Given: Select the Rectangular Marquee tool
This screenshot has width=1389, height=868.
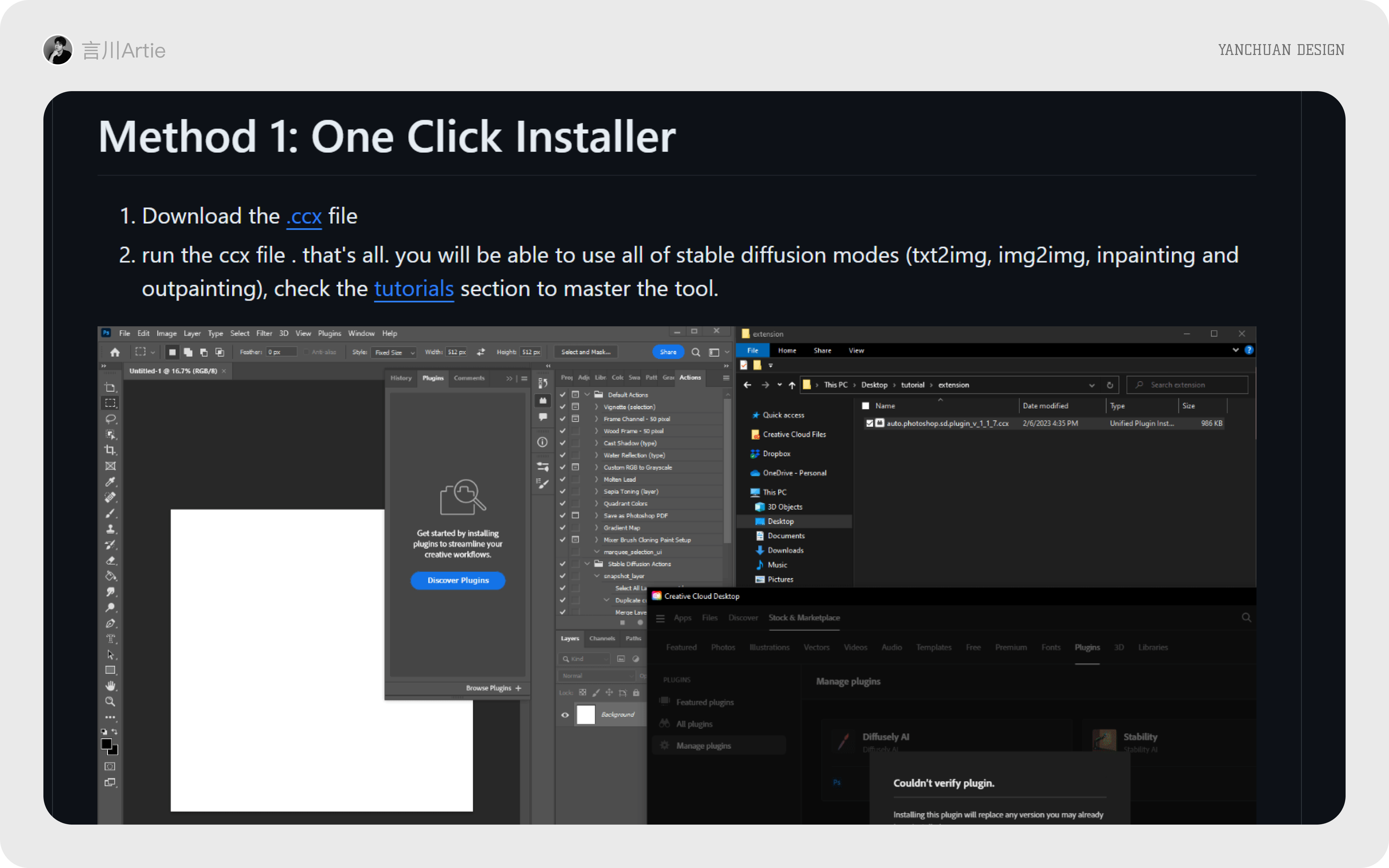Looking at the screenshot, I should [110, 403].
